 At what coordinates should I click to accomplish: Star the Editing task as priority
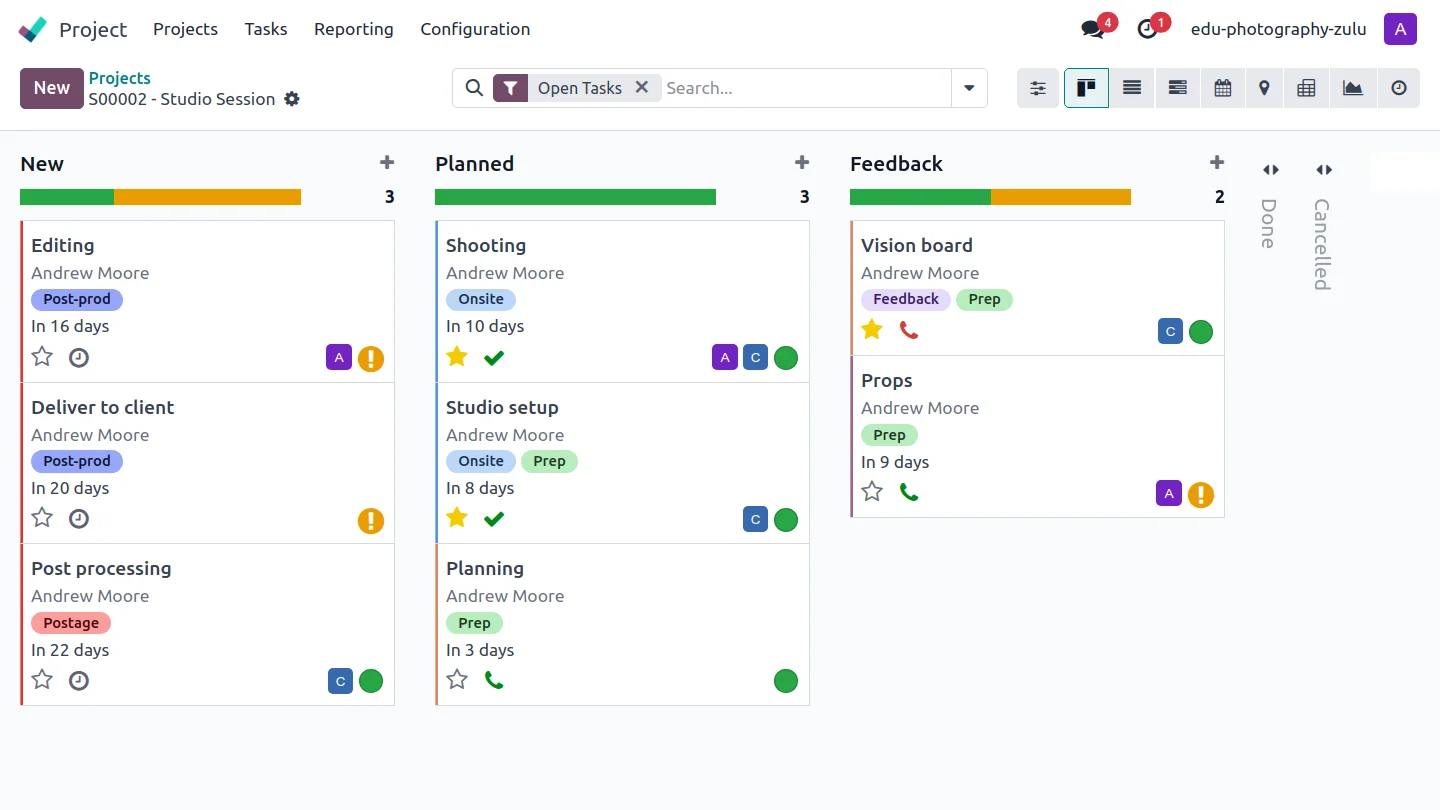click(42, 356)
